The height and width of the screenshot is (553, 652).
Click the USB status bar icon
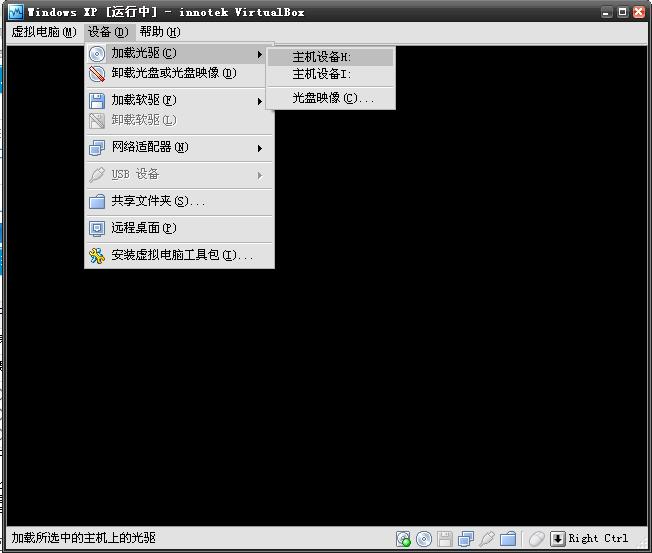tap(487, 539)
